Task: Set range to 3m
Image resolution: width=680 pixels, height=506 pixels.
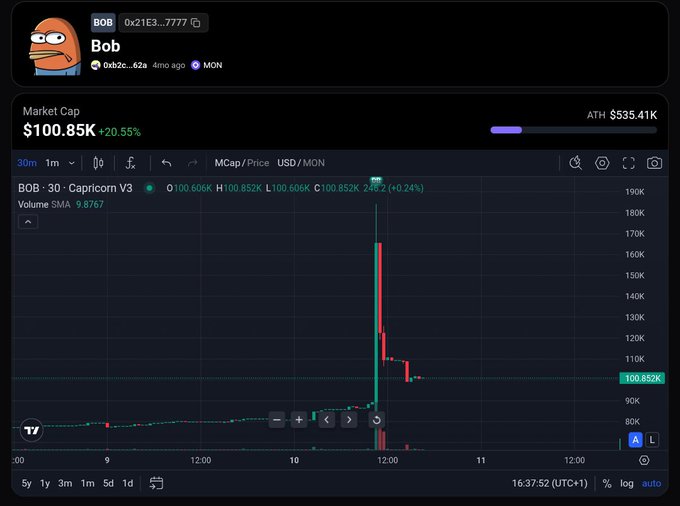Action: tap(65, 483)
